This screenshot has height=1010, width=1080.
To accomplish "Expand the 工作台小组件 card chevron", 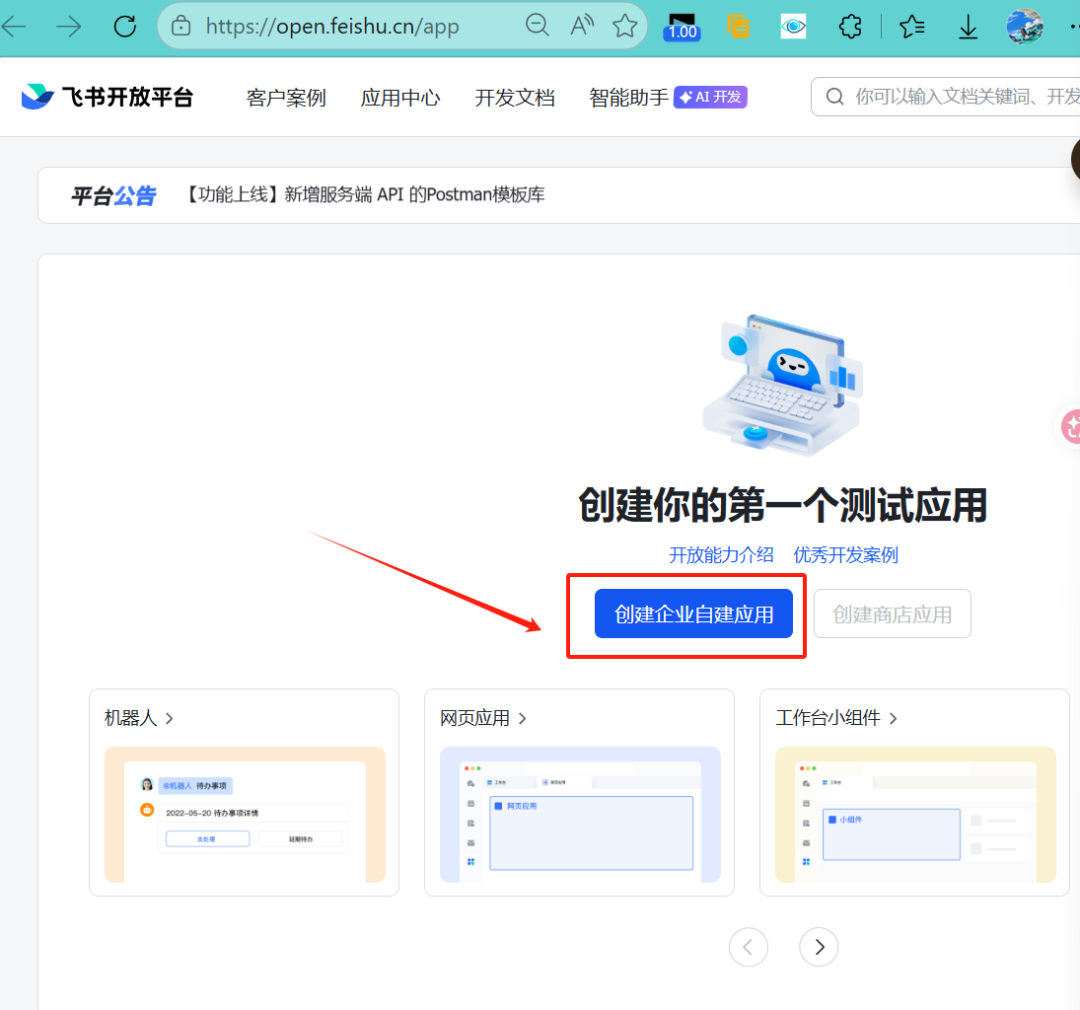I will pyautogui.click(x=893, y=719).
